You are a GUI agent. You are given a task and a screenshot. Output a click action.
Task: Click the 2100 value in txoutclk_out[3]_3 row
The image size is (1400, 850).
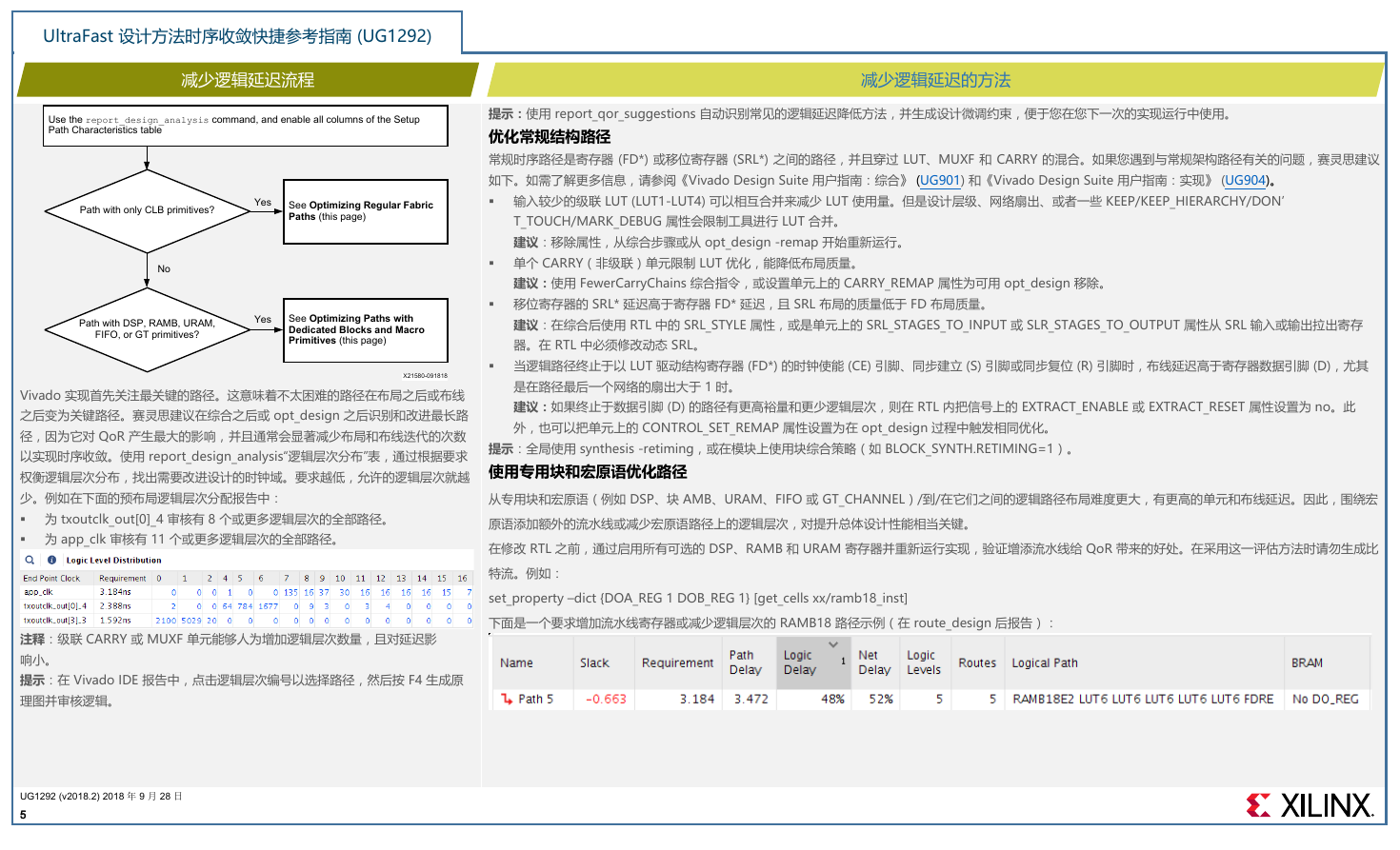click(x=166, y=620)
